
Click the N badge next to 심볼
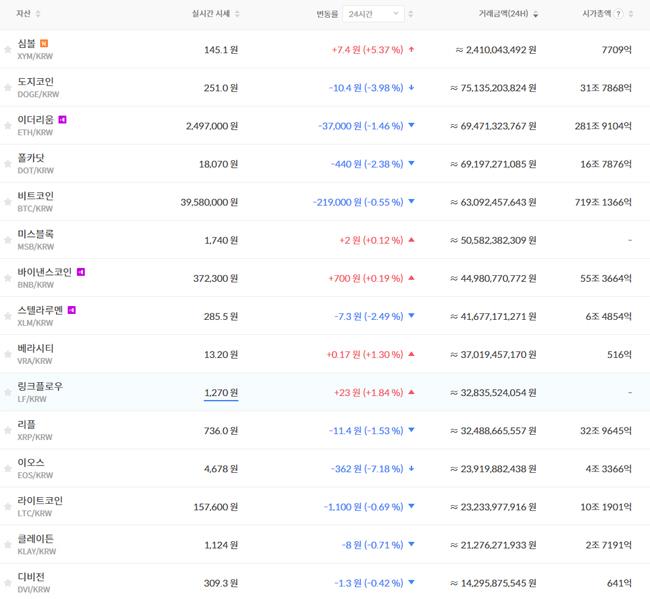point(43,43)
